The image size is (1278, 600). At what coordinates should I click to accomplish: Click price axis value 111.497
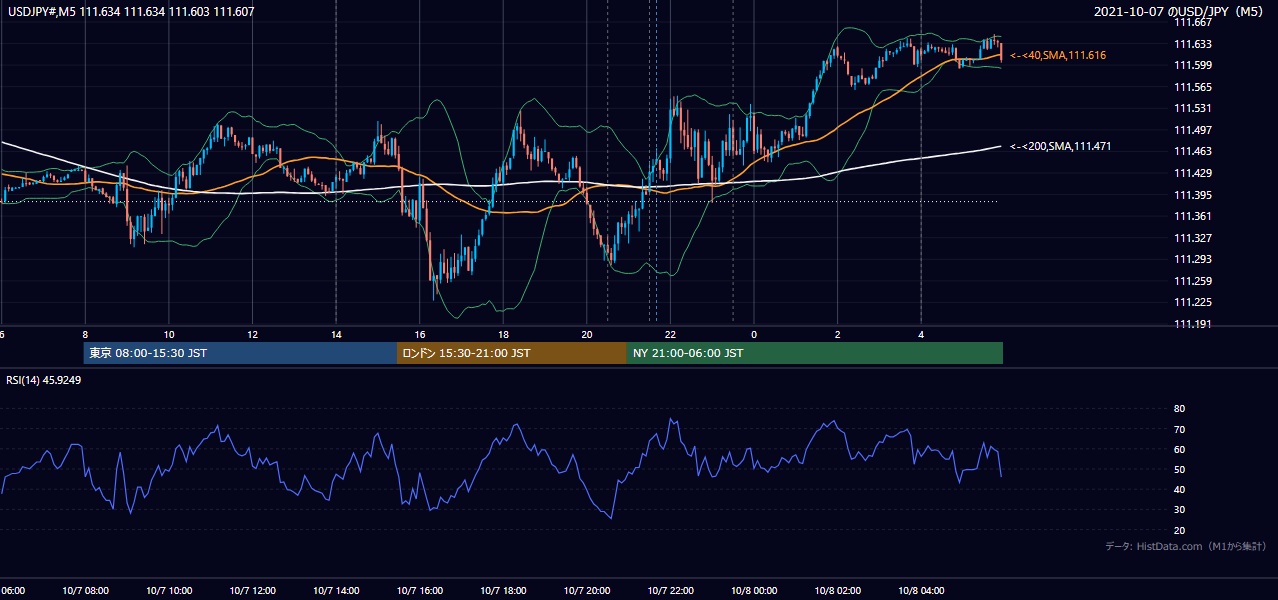(x=1193, y=130)
